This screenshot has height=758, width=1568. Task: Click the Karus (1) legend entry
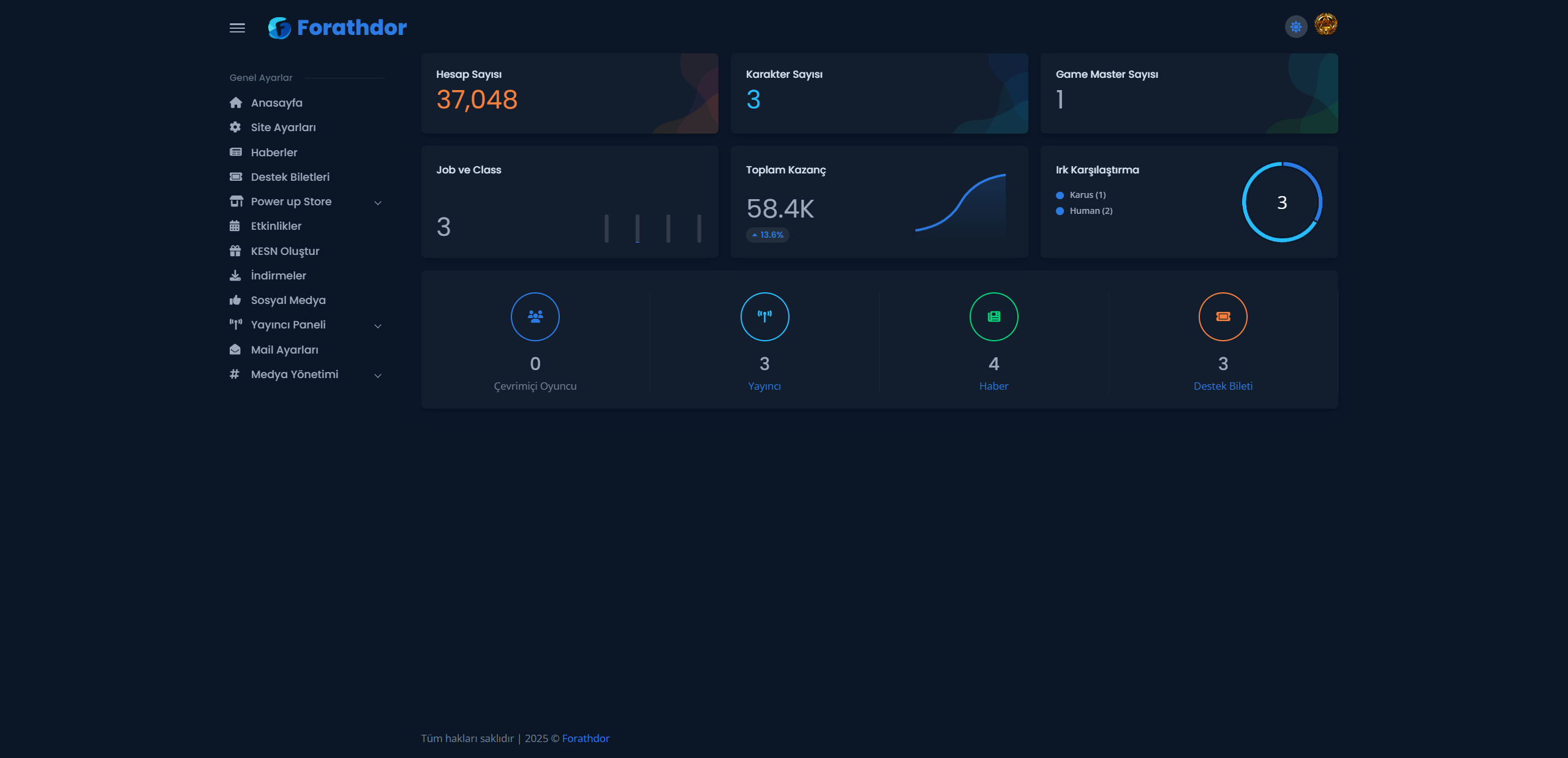click(x=1081, y=195)
